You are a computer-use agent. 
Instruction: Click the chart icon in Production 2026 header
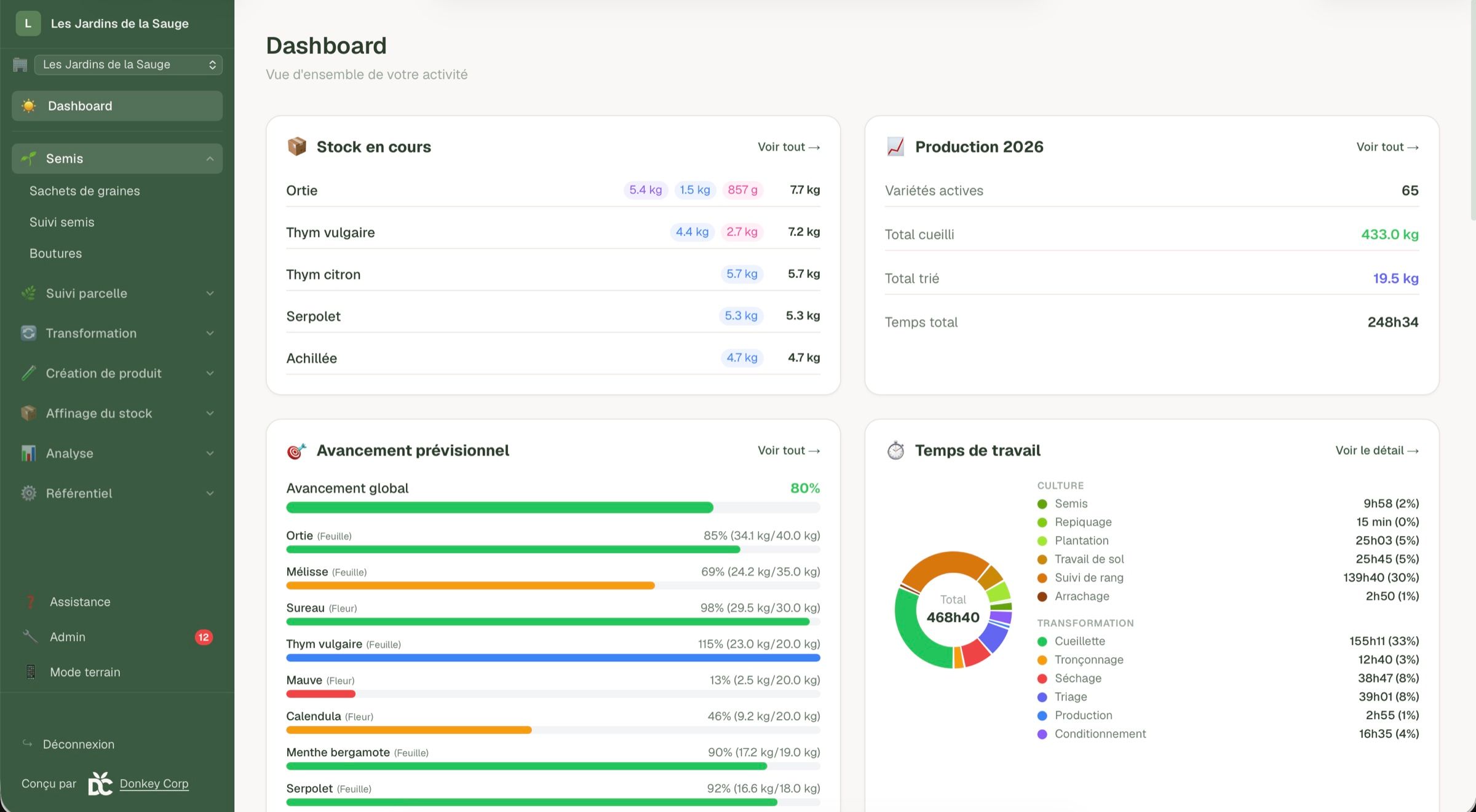[895, 146]
